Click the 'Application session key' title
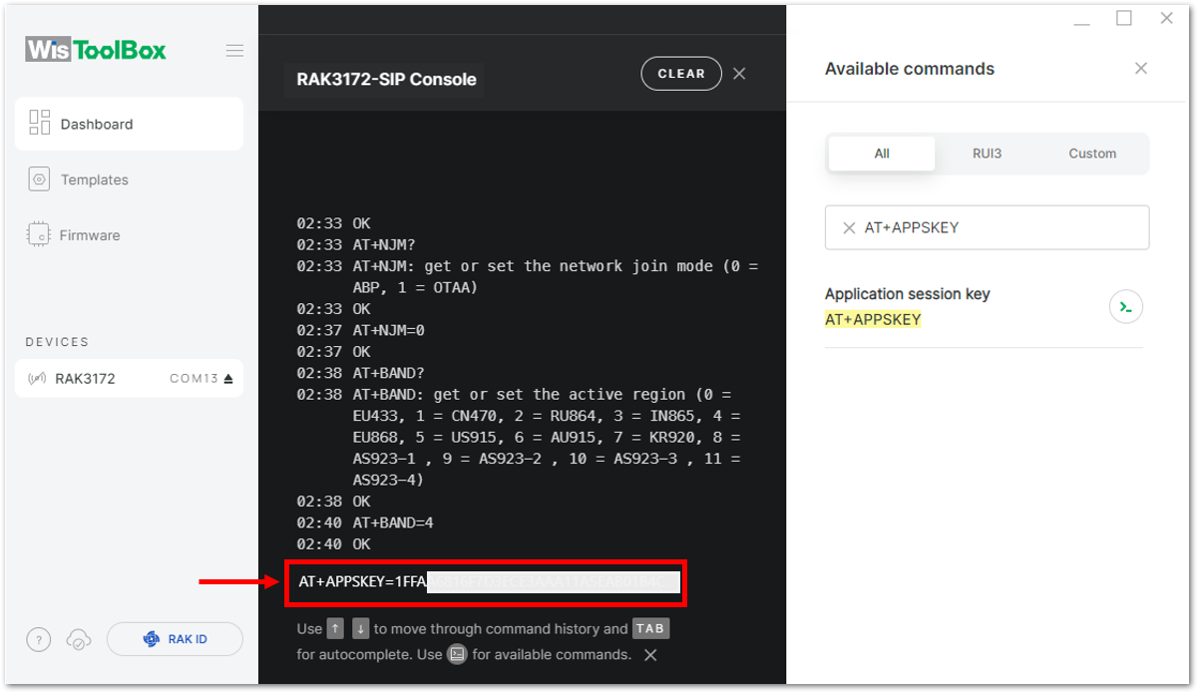 [x=908, y=294]
